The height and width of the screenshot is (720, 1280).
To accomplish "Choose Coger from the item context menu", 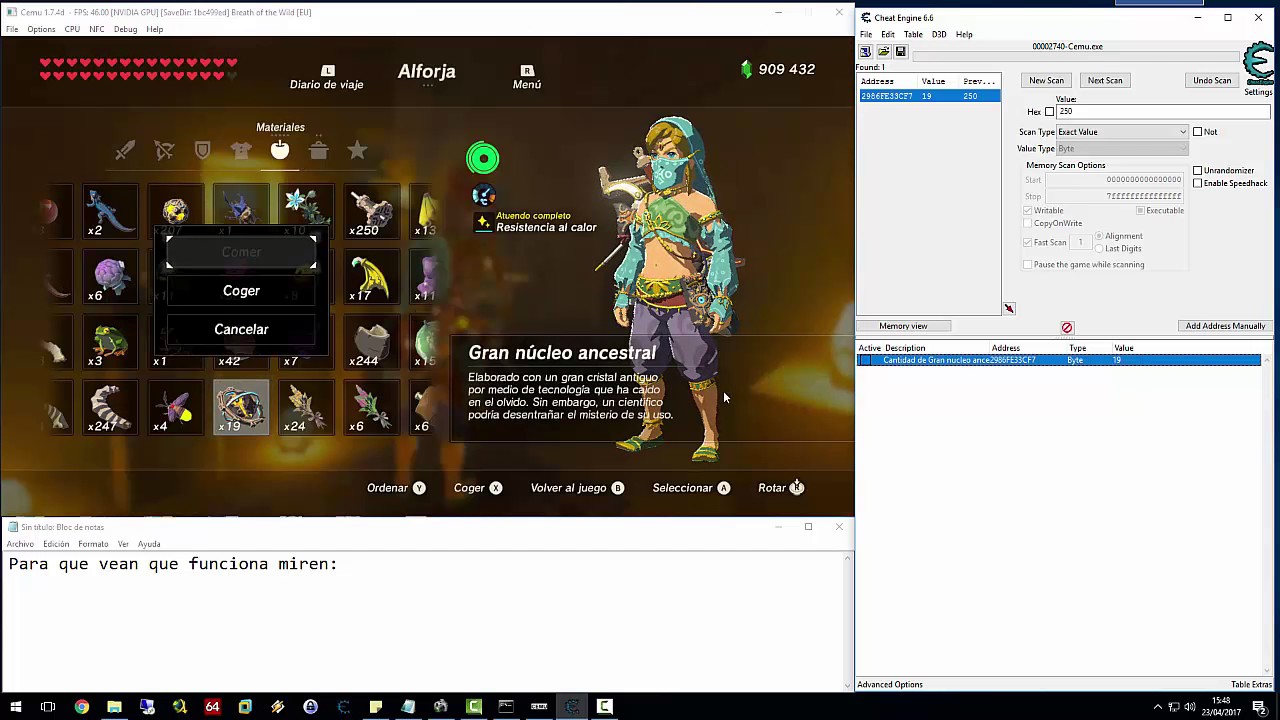I will 241,290.
